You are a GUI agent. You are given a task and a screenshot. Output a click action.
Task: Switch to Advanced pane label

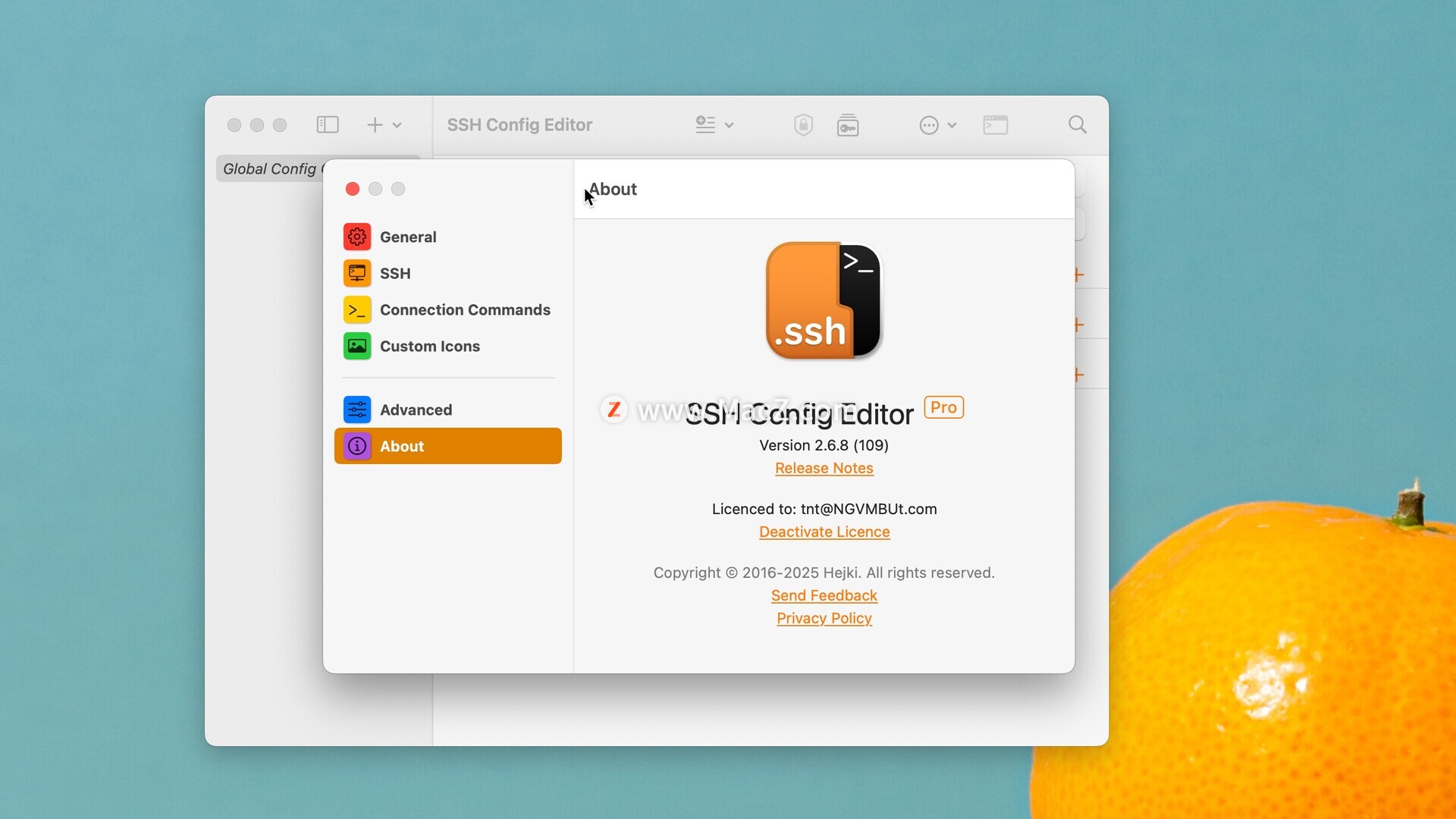pos(416,409)
